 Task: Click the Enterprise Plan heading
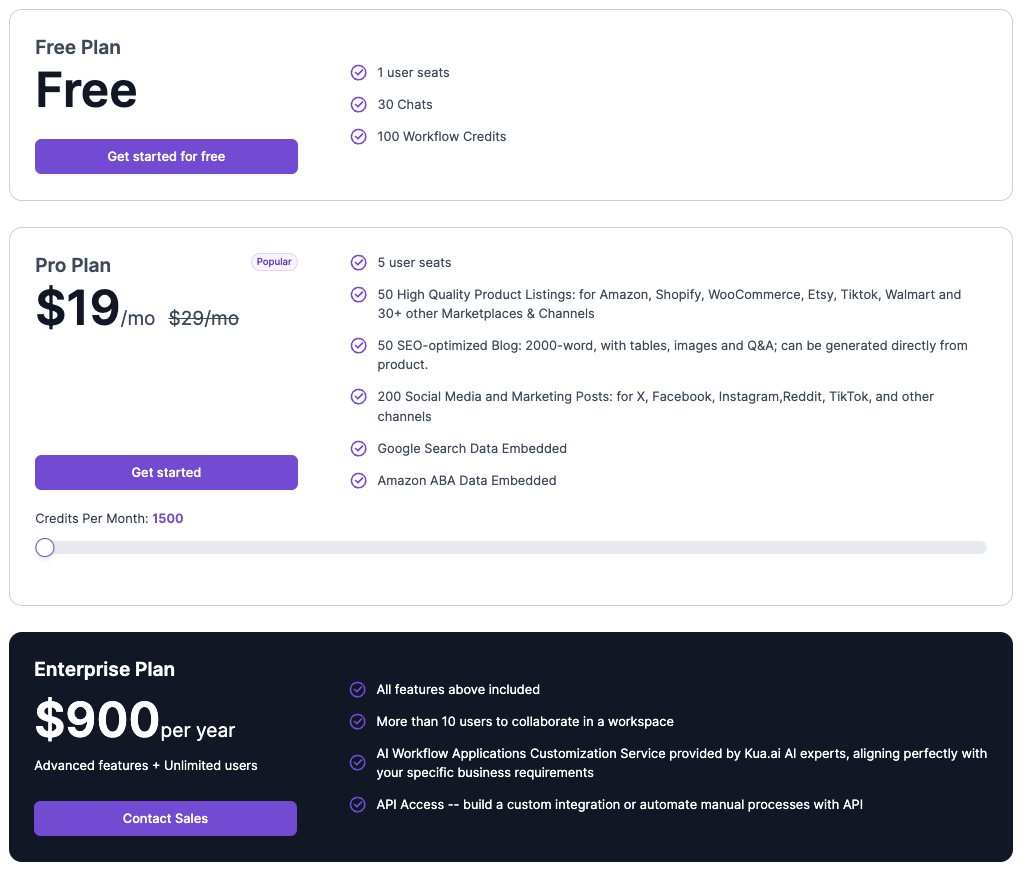(x=105, y=670)
